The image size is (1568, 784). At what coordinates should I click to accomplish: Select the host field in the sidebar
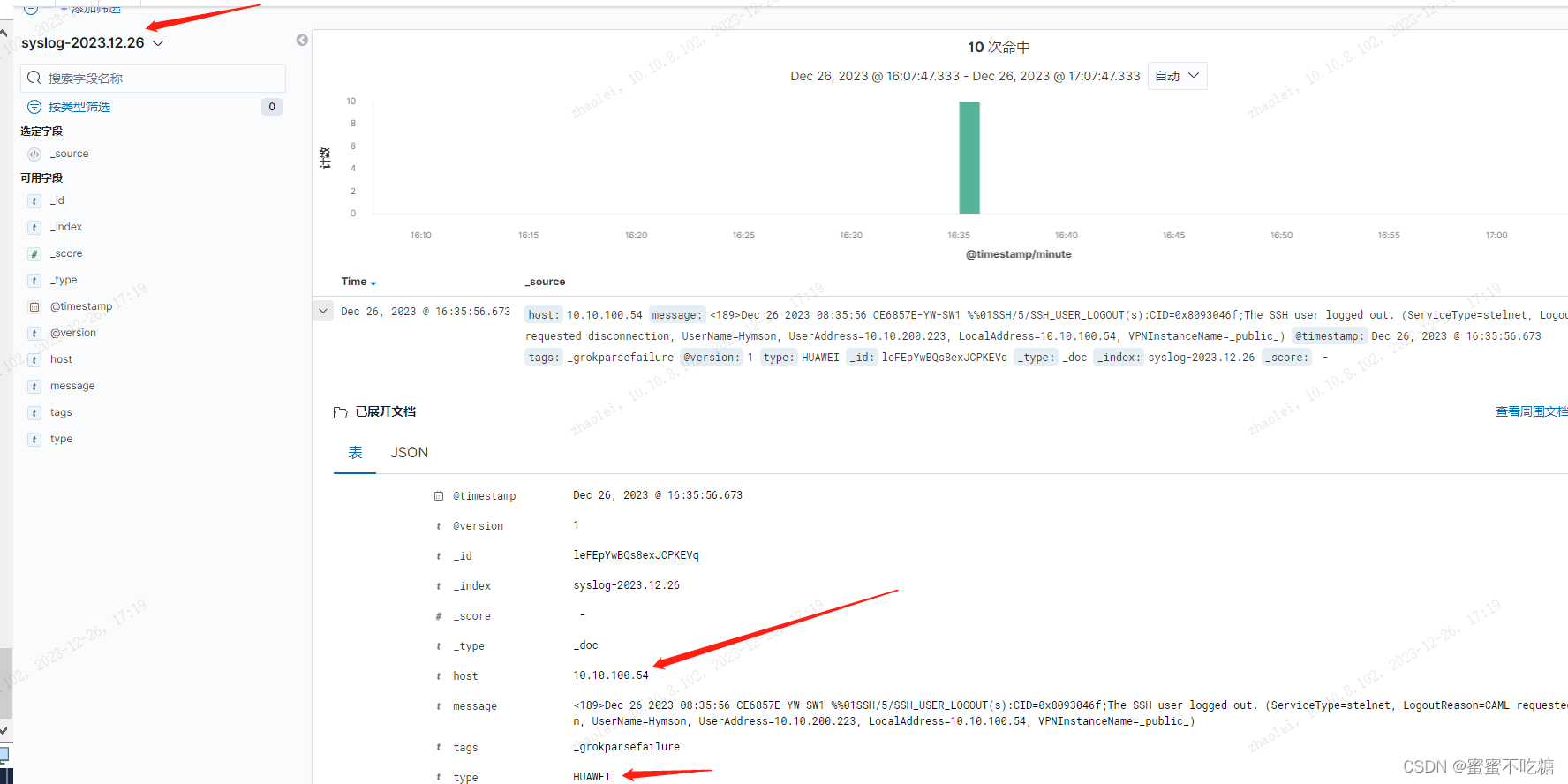(x=61, y=359)
